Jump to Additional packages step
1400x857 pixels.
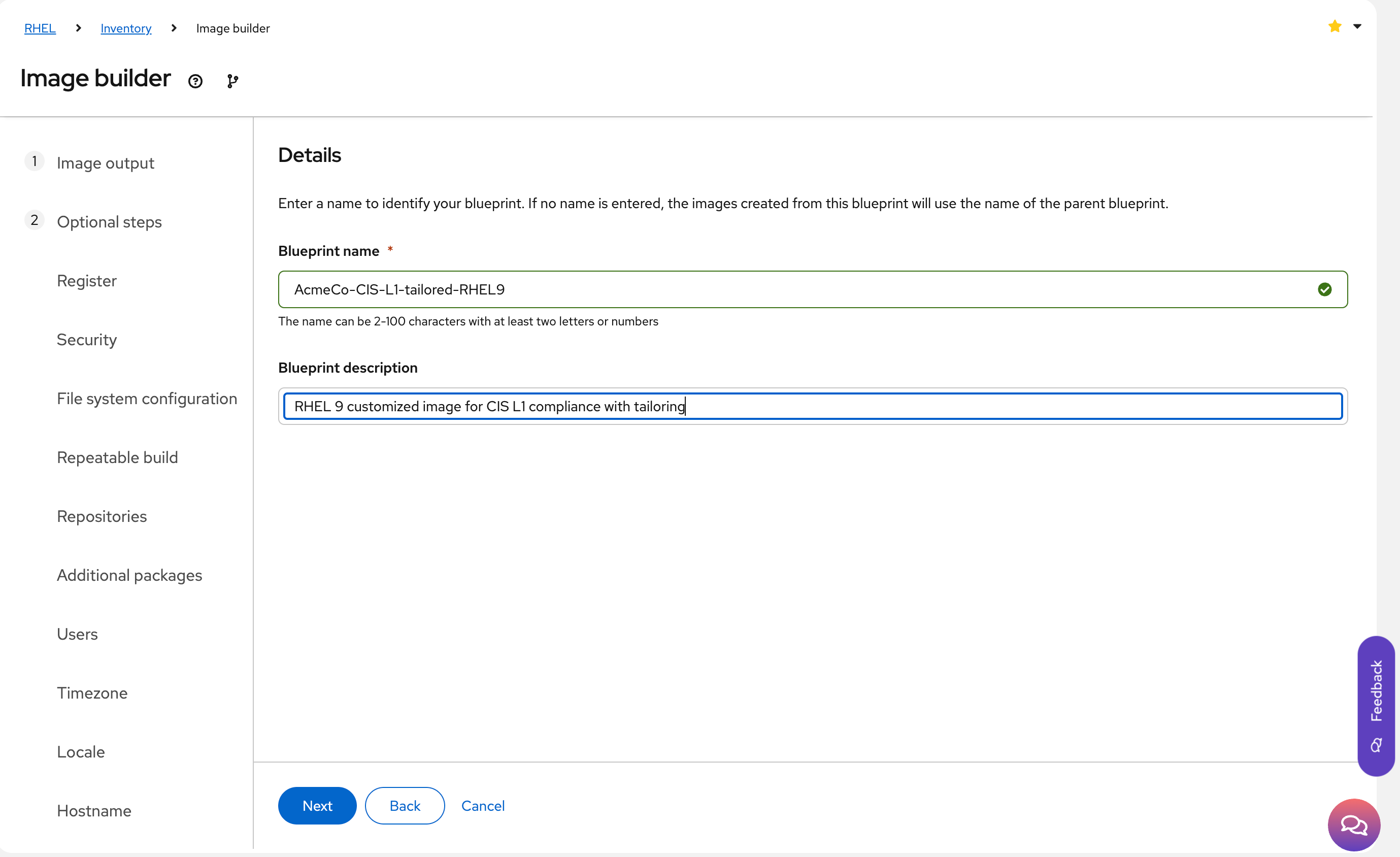pos(129,575)
